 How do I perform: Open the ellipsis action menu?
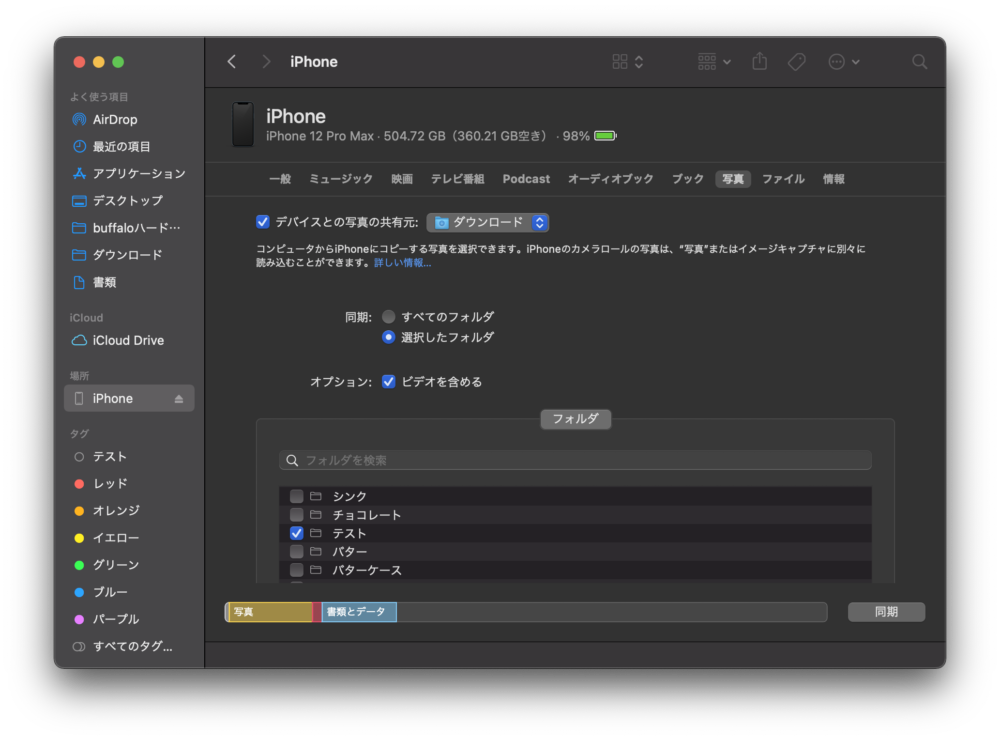click(844, 62)
